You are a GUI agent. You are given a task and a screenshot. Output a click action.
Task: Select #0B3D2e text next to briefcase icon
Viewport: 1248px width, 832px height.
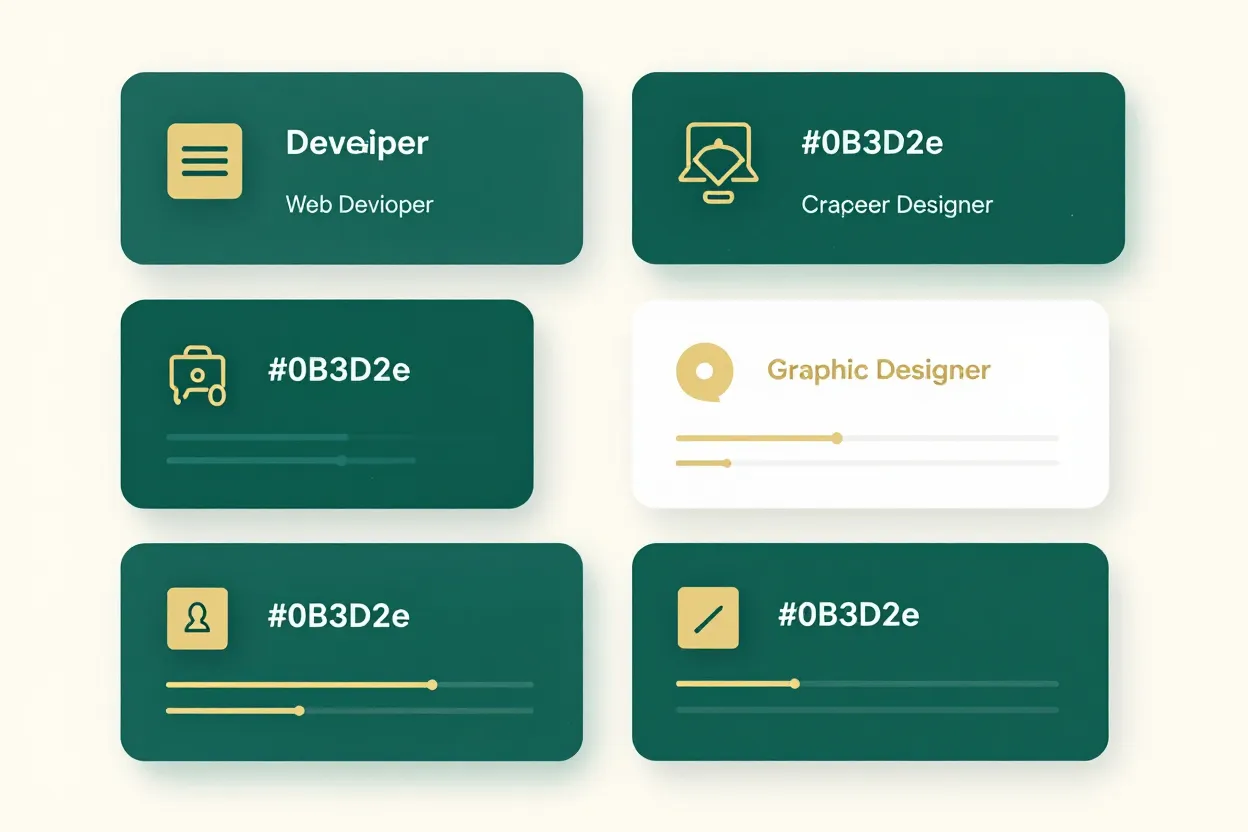click(339, 370)
